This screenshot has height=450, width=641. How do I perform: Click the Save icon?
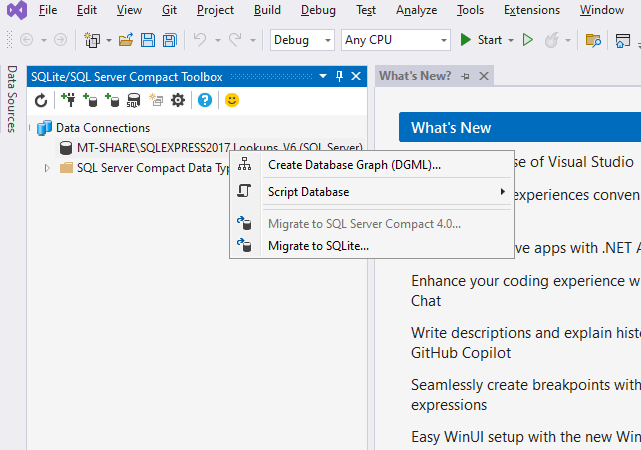[148, 40]
